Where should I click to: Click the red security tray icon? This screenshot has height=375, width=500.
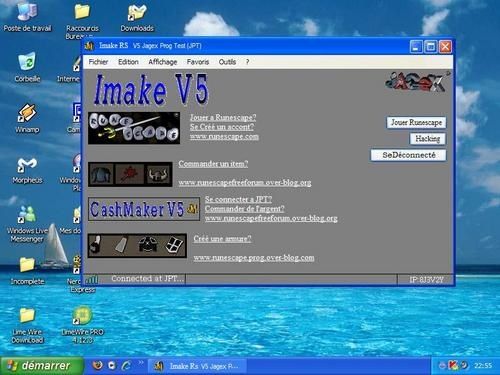coord(453,365)
